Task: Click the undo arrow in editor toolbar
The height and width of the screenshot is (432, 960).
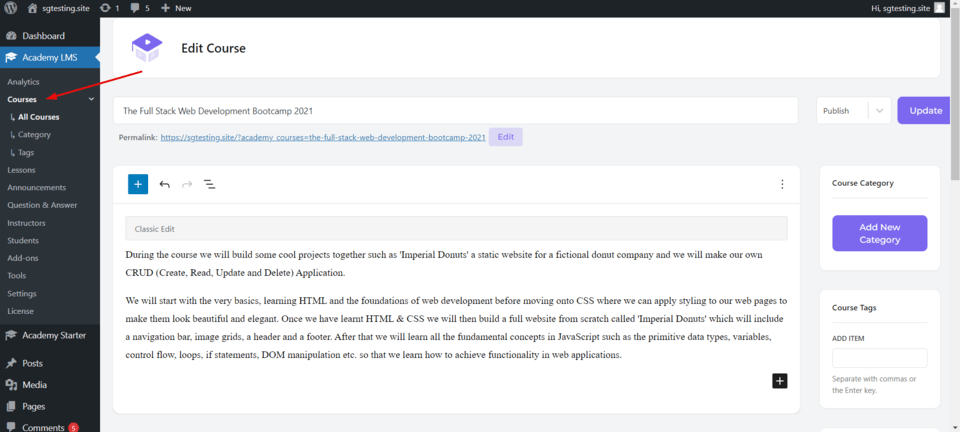Action: 164,184
